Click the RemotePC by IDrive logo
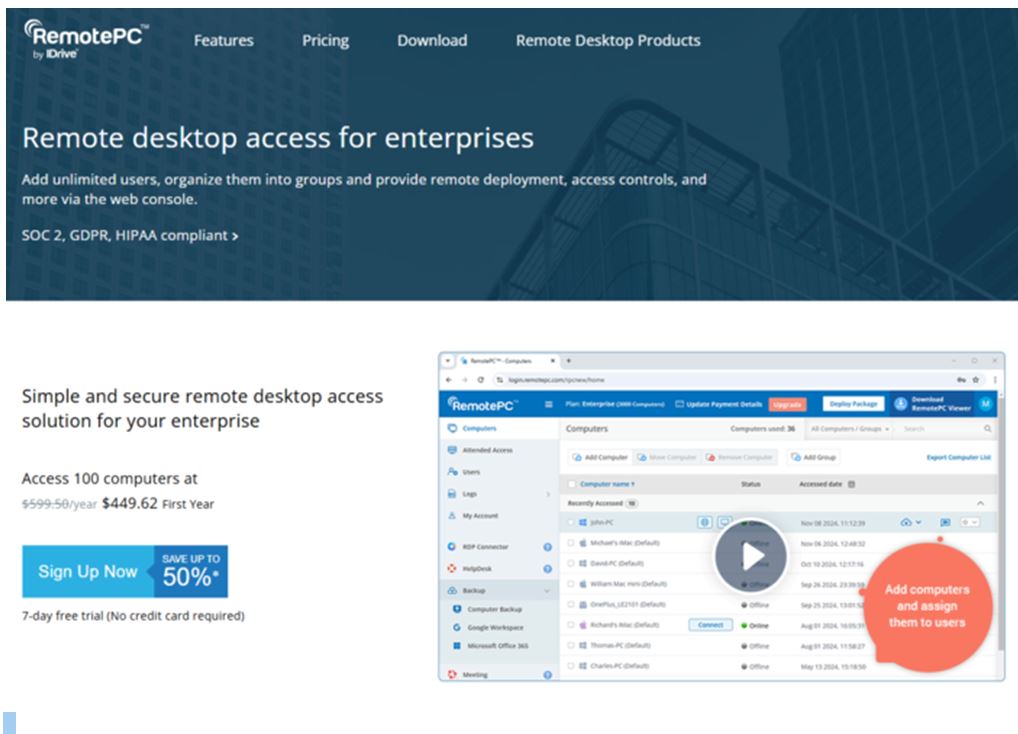This screenshot has height=734, width=1018. (85, 39)
